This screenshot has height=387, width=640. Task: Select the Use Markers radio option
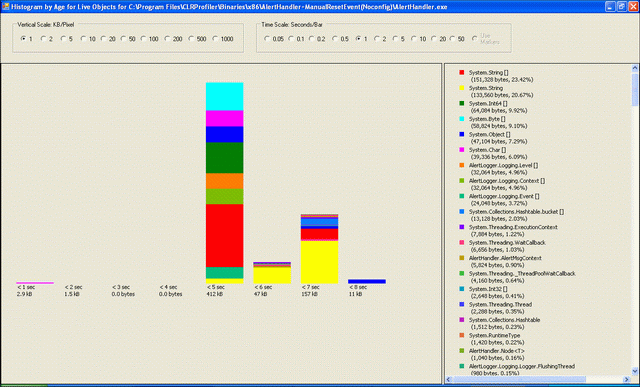475,39
